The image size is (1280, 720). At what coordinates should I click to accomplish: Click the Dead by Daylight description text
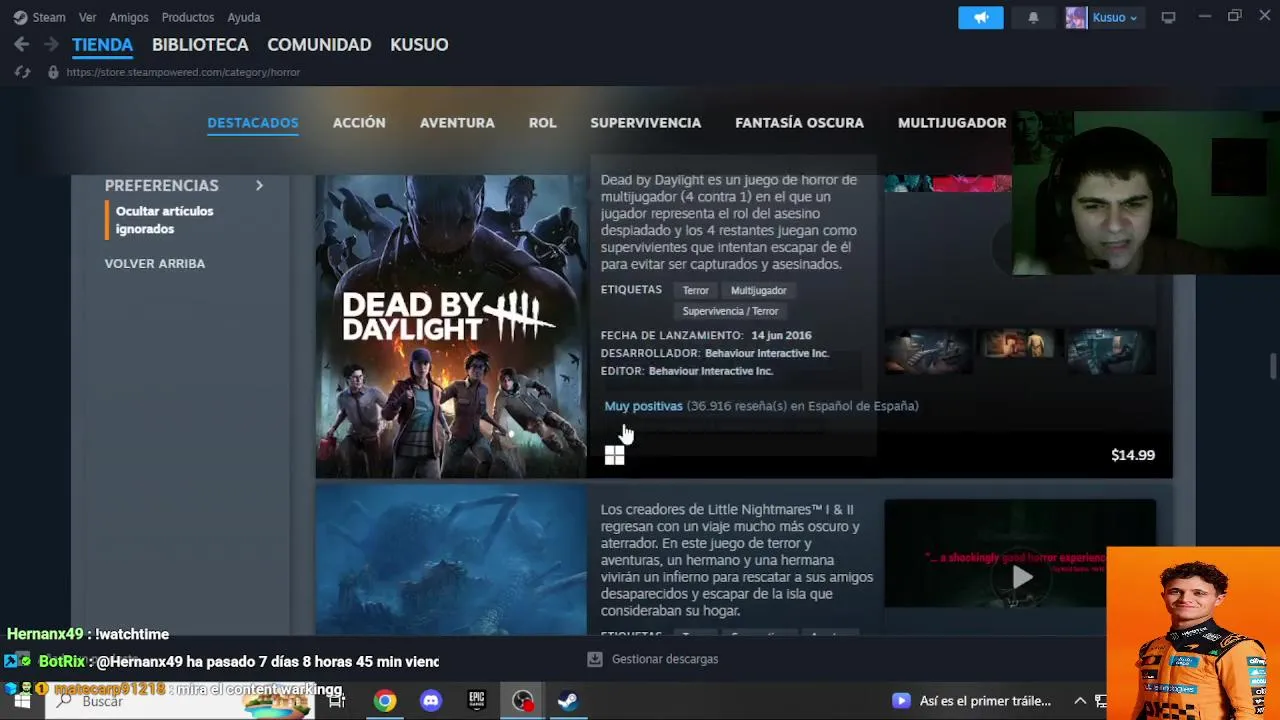729,222
